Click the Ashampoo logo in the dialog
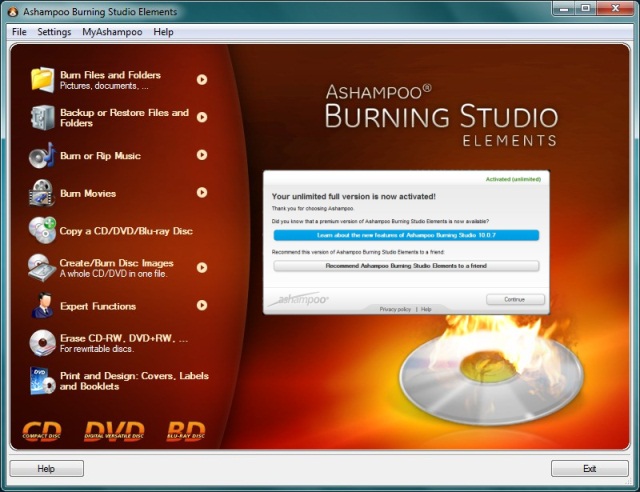 [x=300, y=299]
